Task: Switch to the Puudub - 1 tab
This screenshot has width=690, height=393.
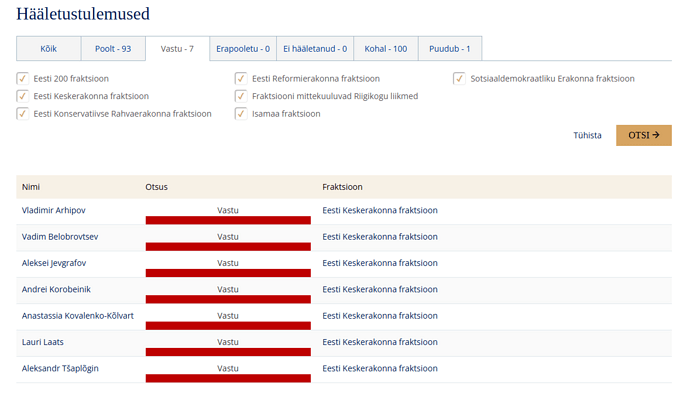Action: (x=450, y=49)
